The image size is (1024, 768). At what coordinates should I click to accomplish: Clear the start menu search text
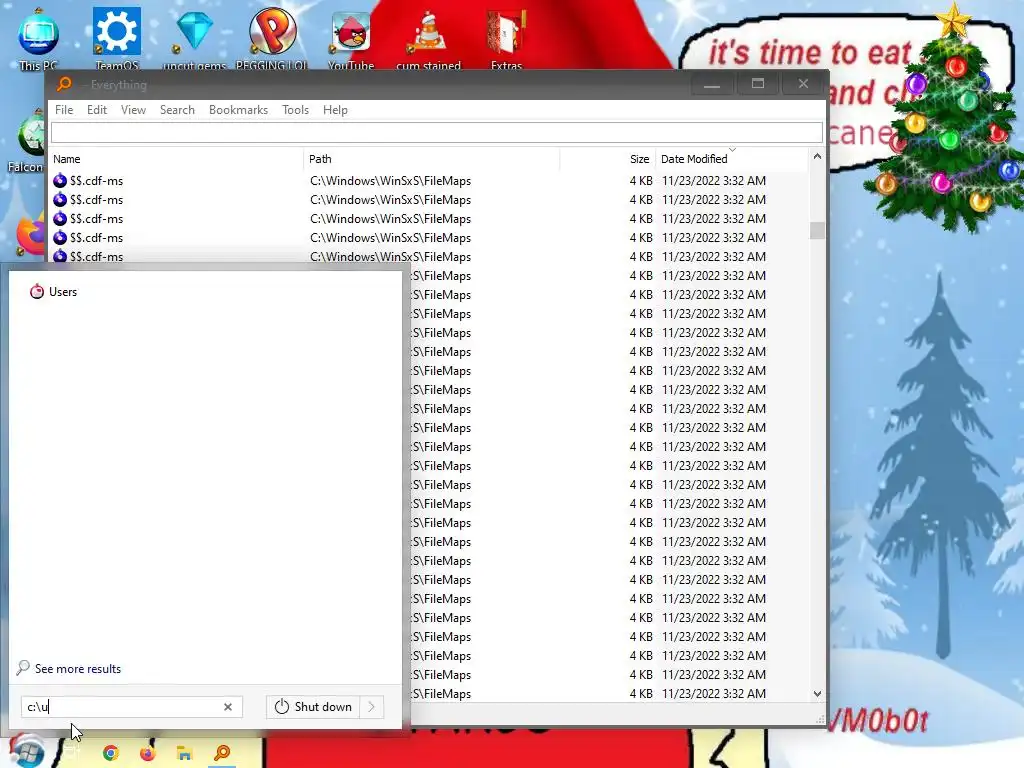[x=228, y=707]
